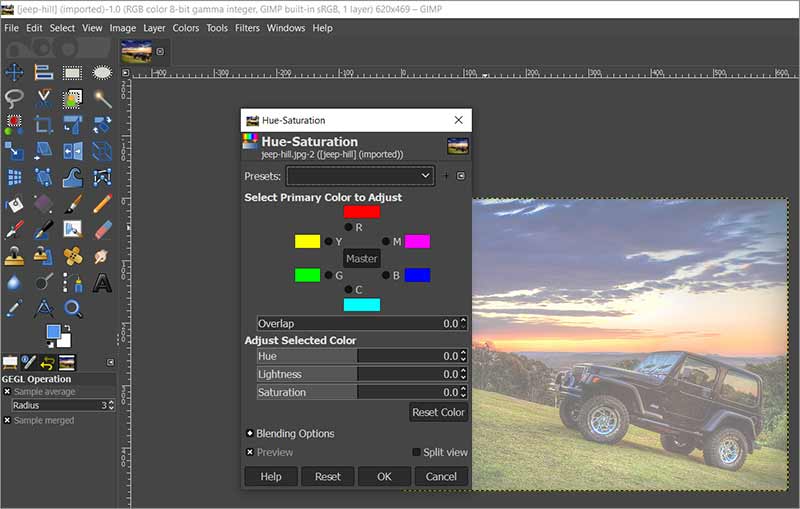800x509 pixels.
Task: Open the Colors menu
Action: [186, 28]
